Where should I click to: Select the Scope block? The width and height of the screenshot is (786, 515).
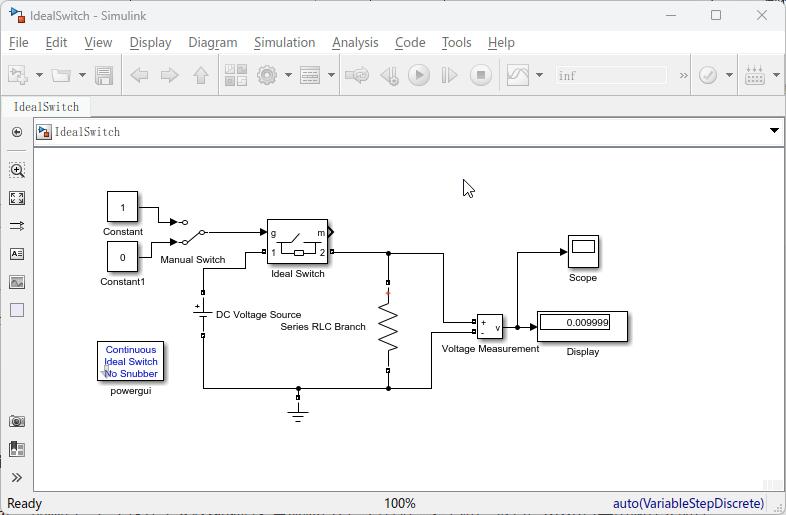583,252
